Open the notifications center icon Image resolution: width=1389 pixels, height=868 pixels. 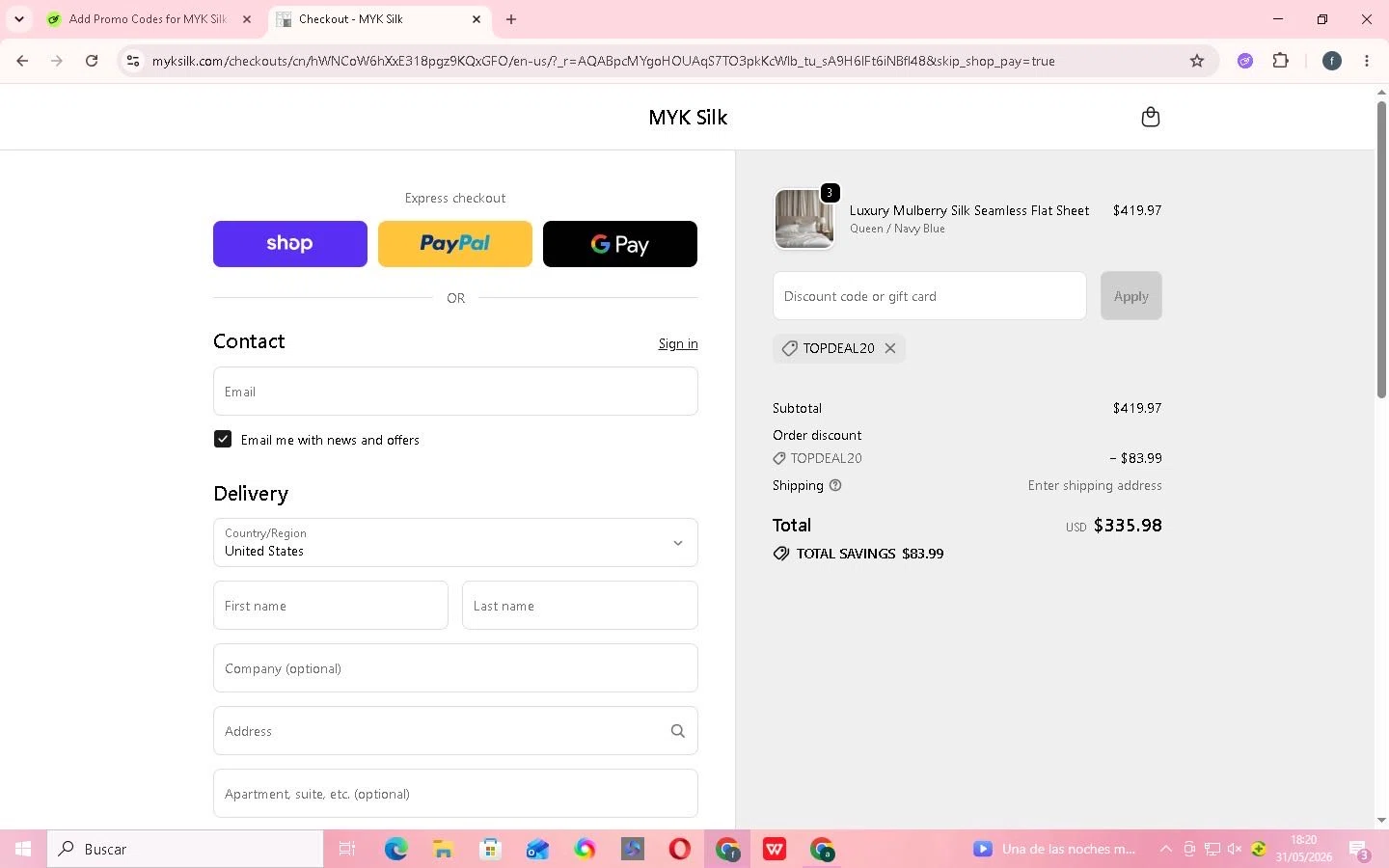click(1359, 850)
